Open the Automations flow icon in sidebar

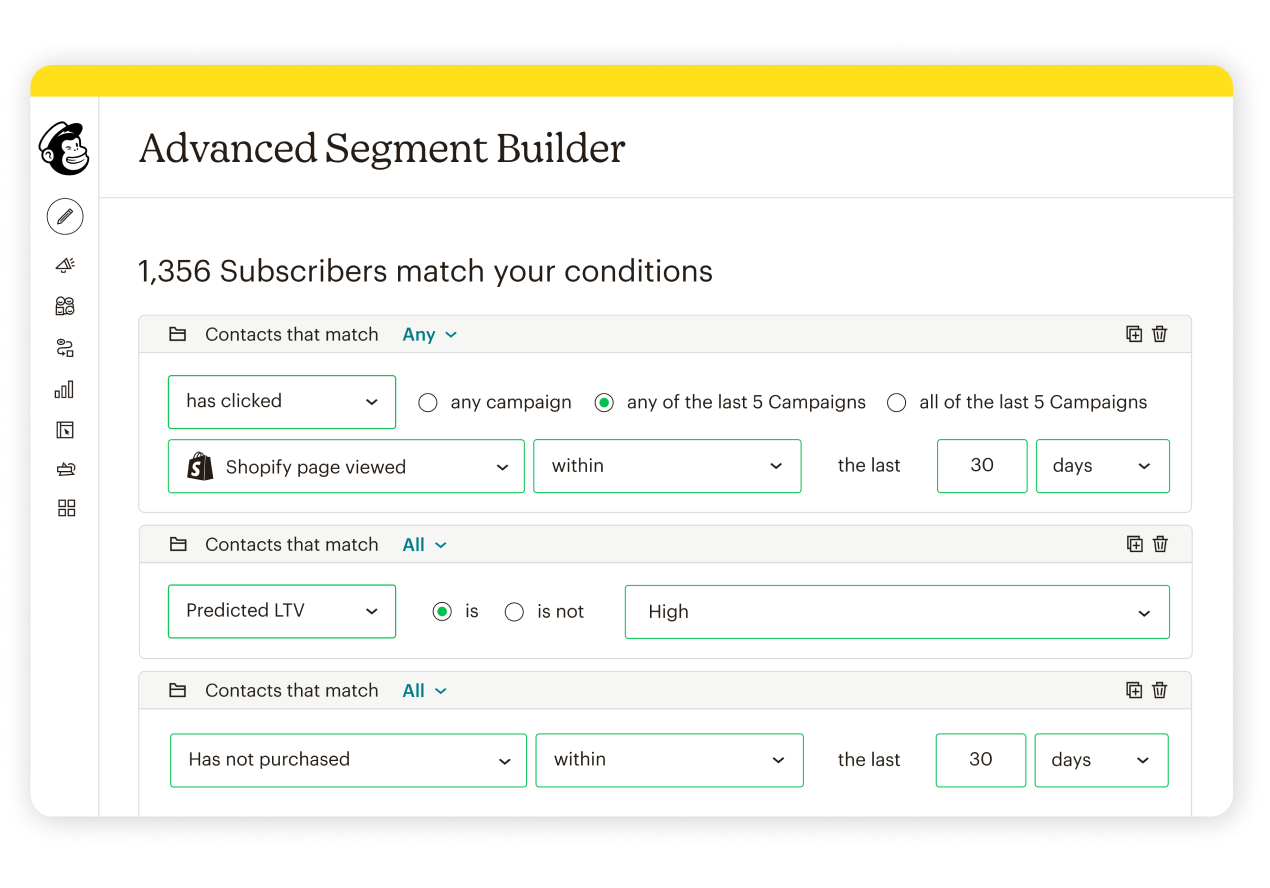(x=65, y=348)
